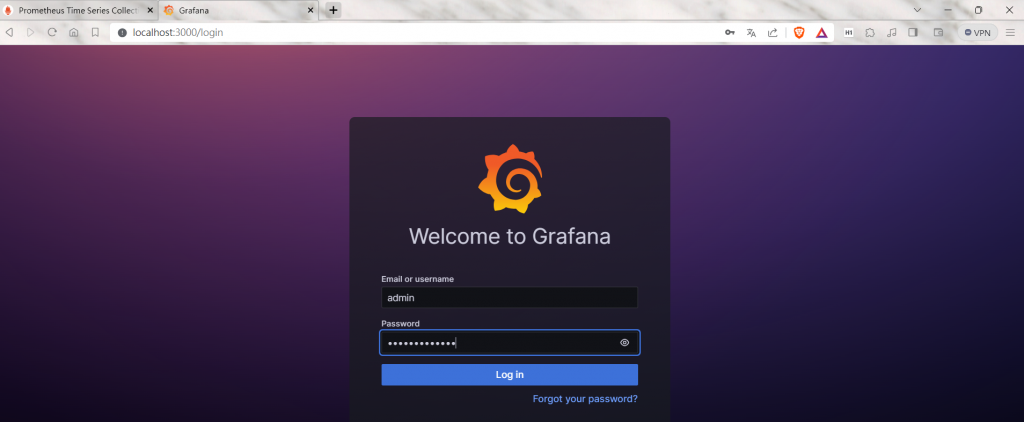Bookmark this page via bookmark icon

[x=95, y=32]
